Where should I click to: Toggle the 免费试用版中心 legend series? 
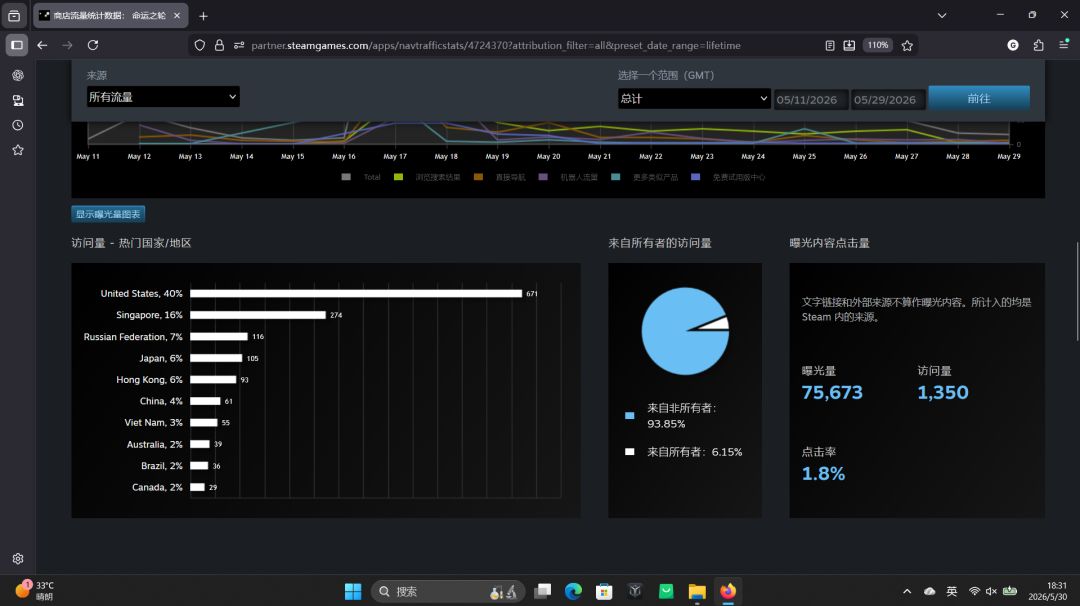coord(728,177)
